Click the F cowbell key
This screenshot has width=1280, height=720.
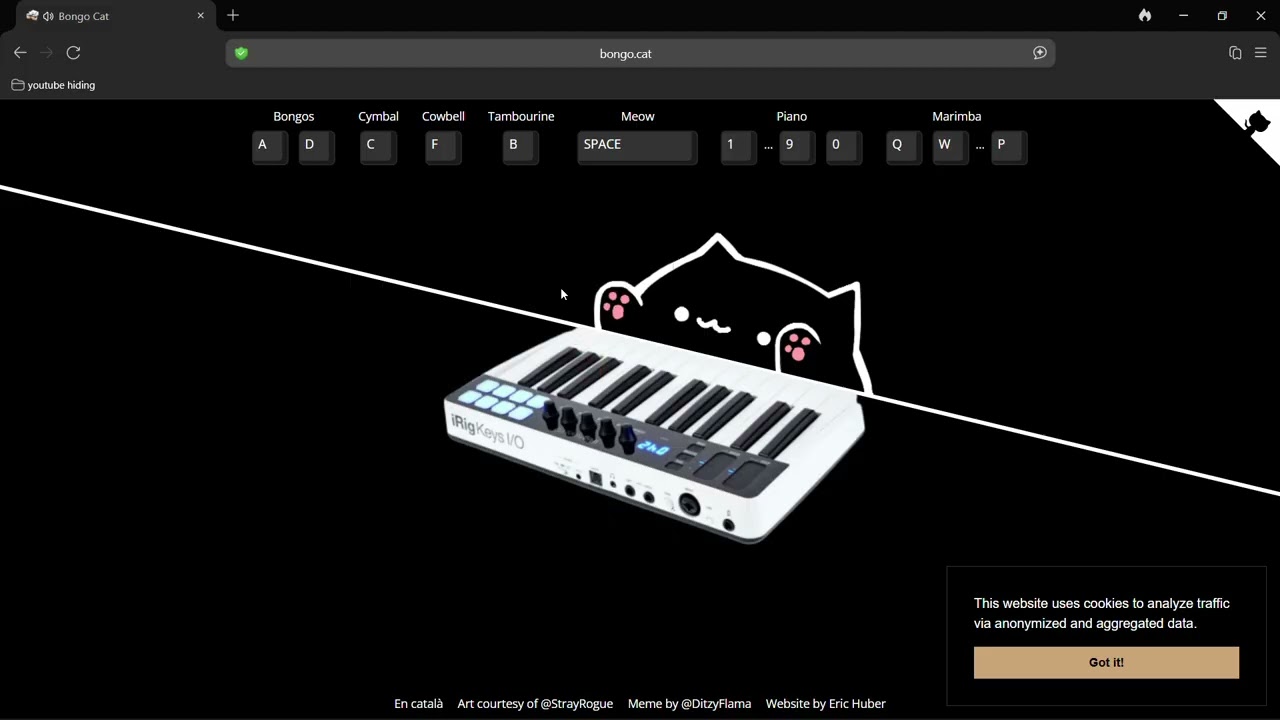coord(443,146)
